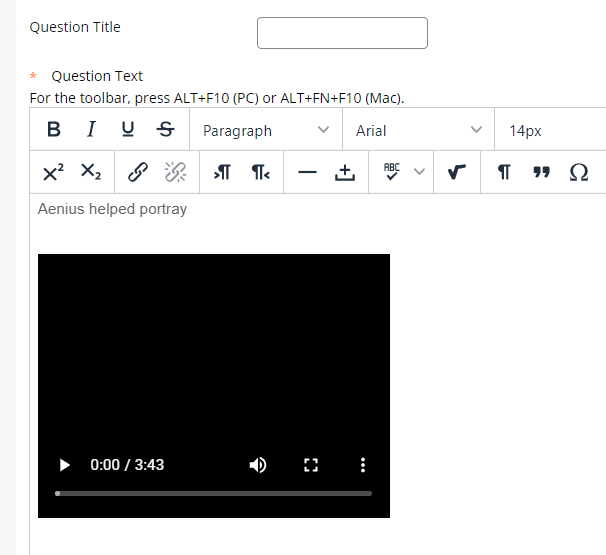
Task: Insert non-breaking space character icon
Action: coord(345,172)
